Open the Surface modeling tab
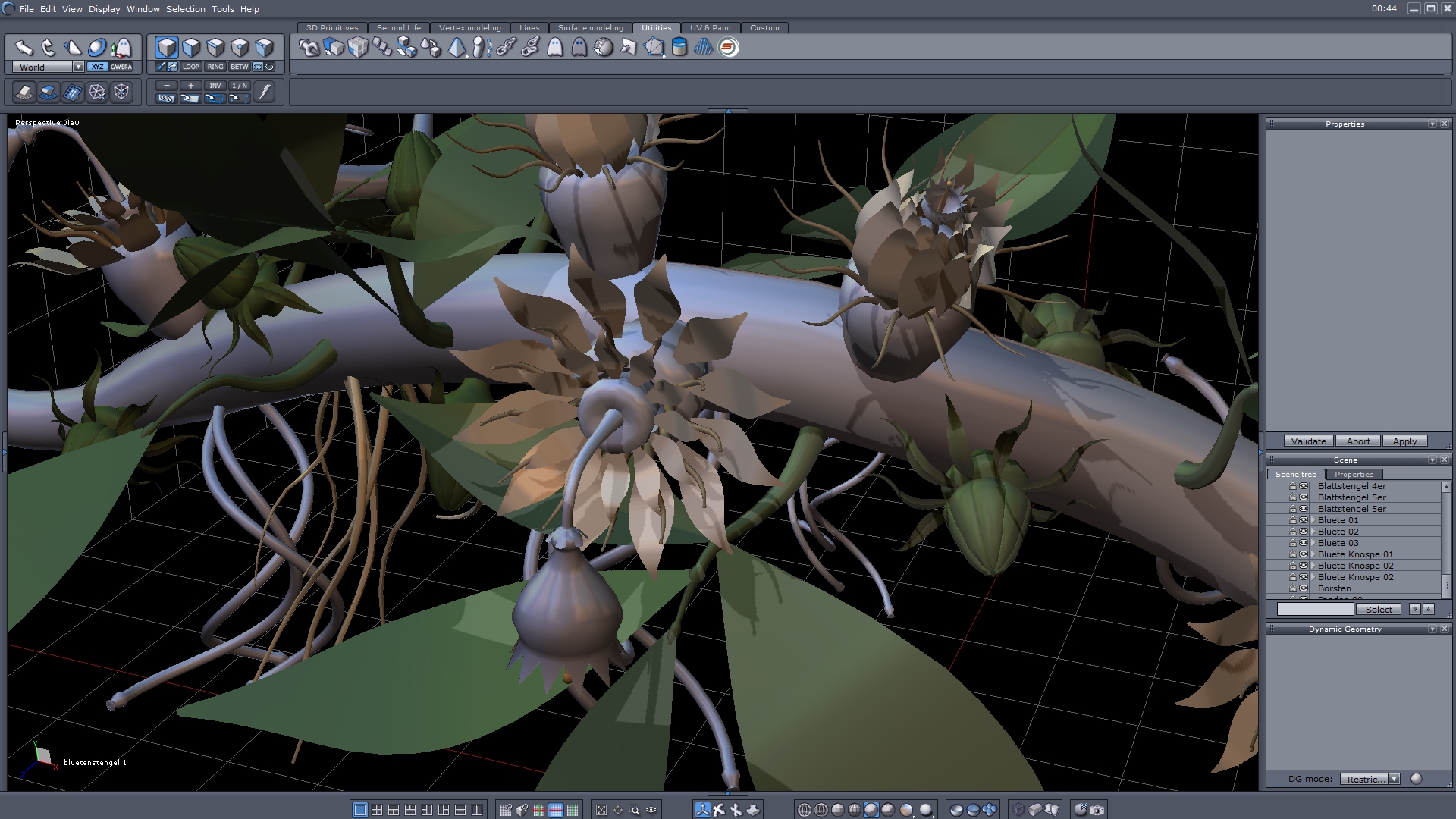 [590, 27]
